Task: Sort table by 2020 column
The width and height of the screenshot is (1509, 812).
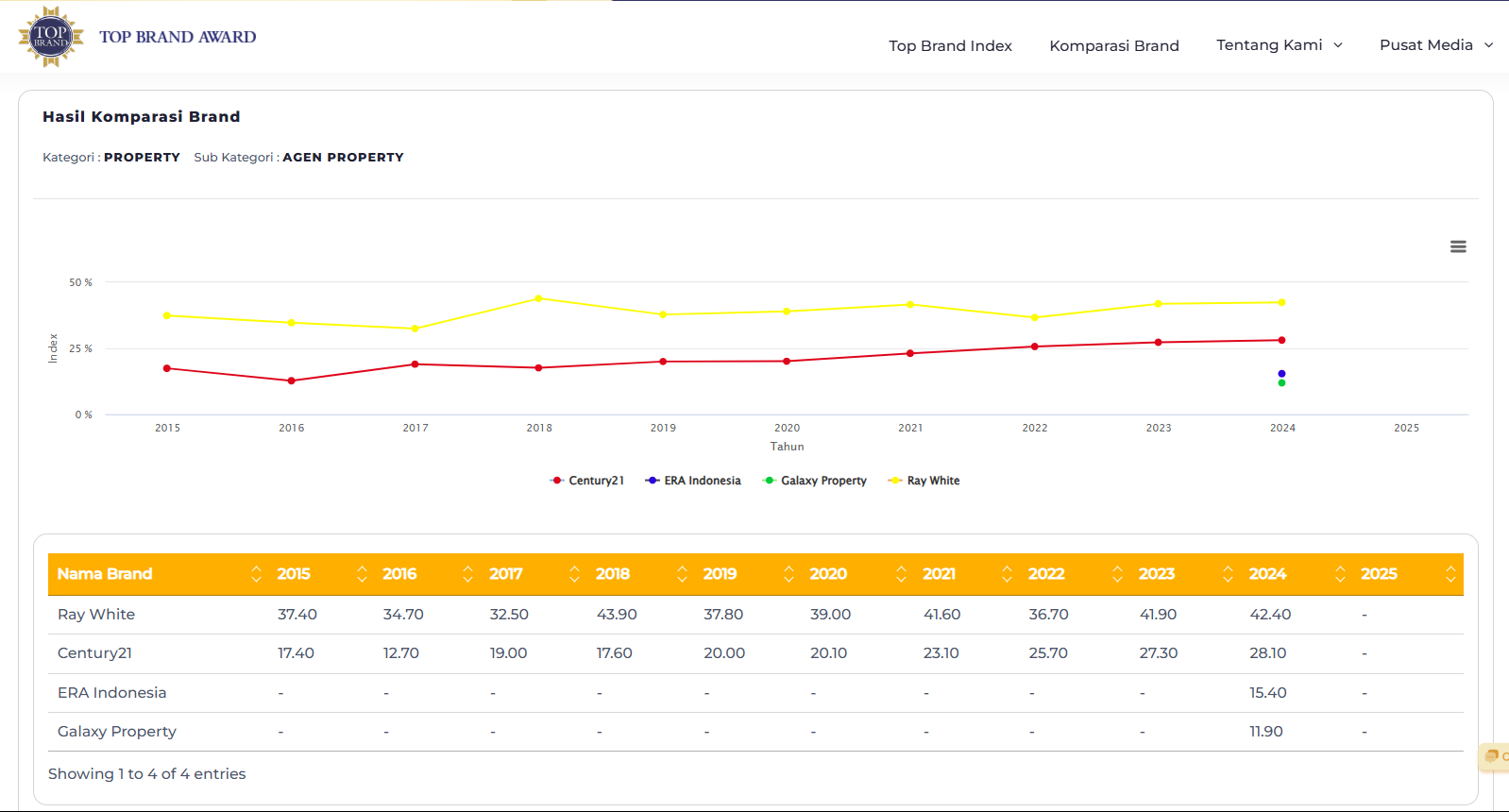Action: (x=856, y=574)
